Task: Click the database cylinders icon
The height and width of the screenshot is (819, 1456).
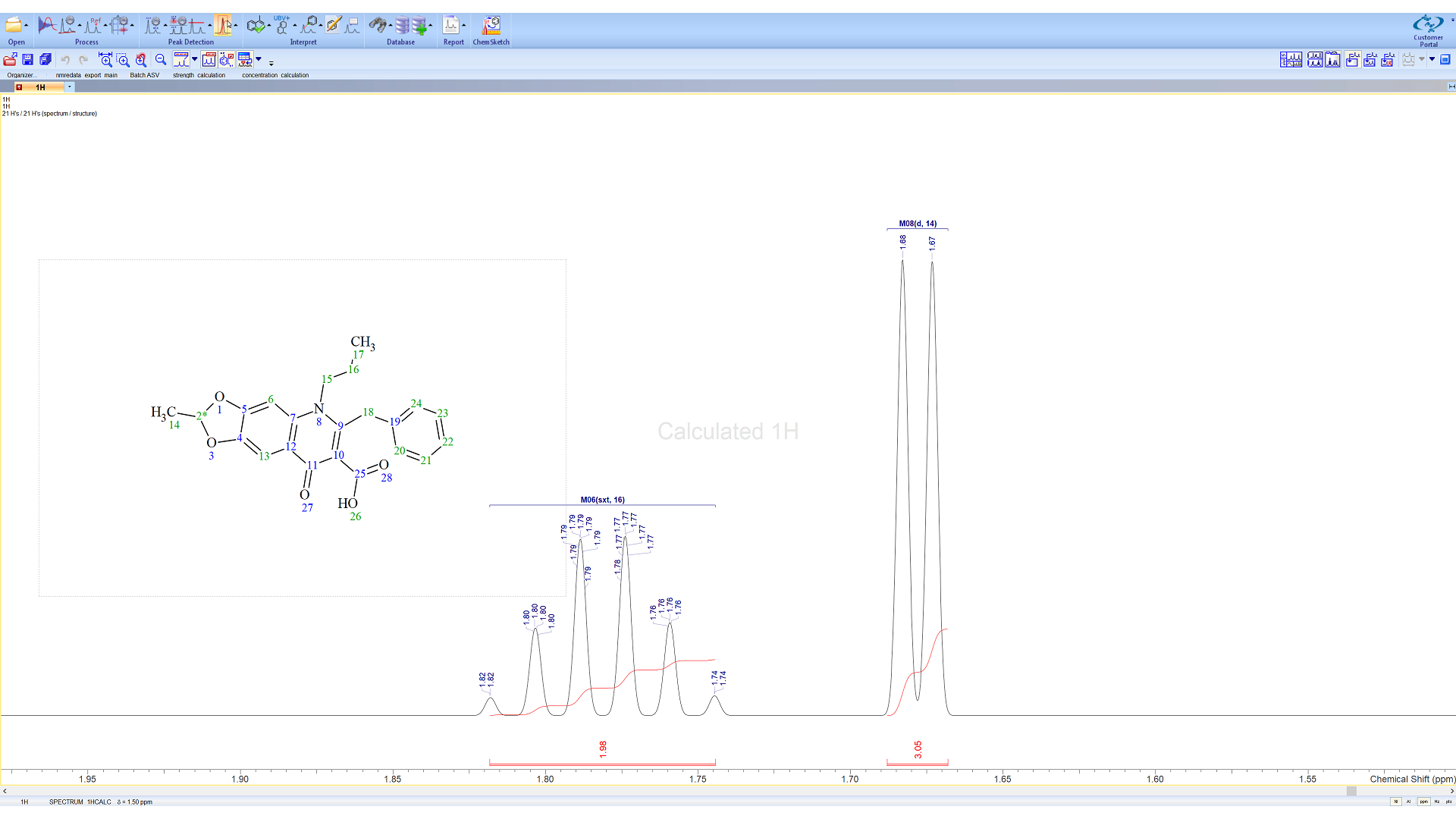Action: 402,25
